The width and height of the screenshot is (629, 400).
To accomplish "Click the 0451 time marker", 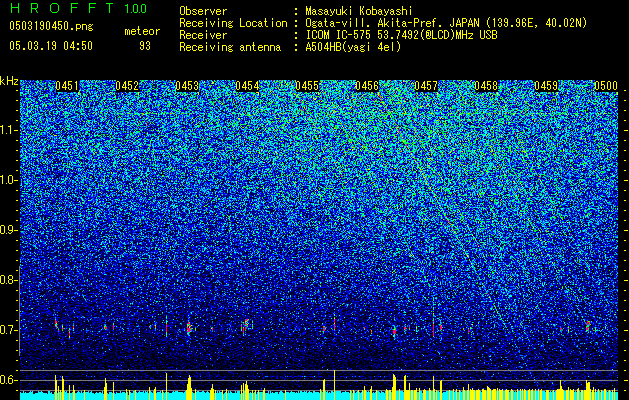I will tap(67, 86).
